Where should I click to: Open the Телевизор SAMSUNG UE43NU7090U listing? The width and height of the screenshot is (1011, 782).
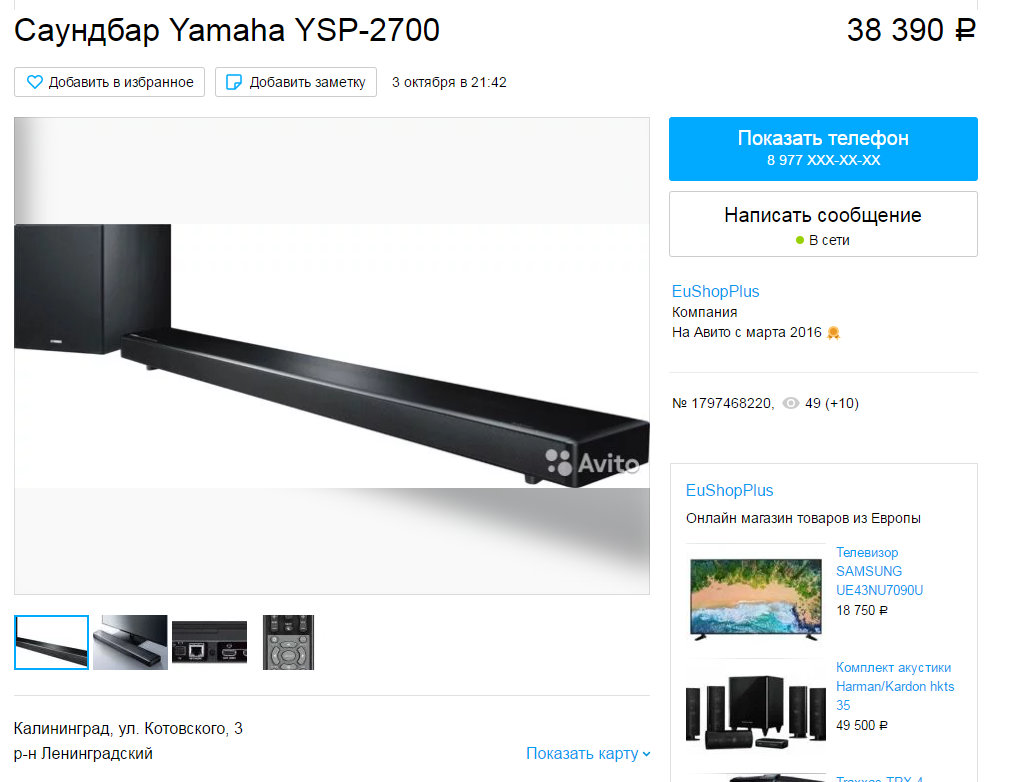pyautogui.click(x=879, y=571)
